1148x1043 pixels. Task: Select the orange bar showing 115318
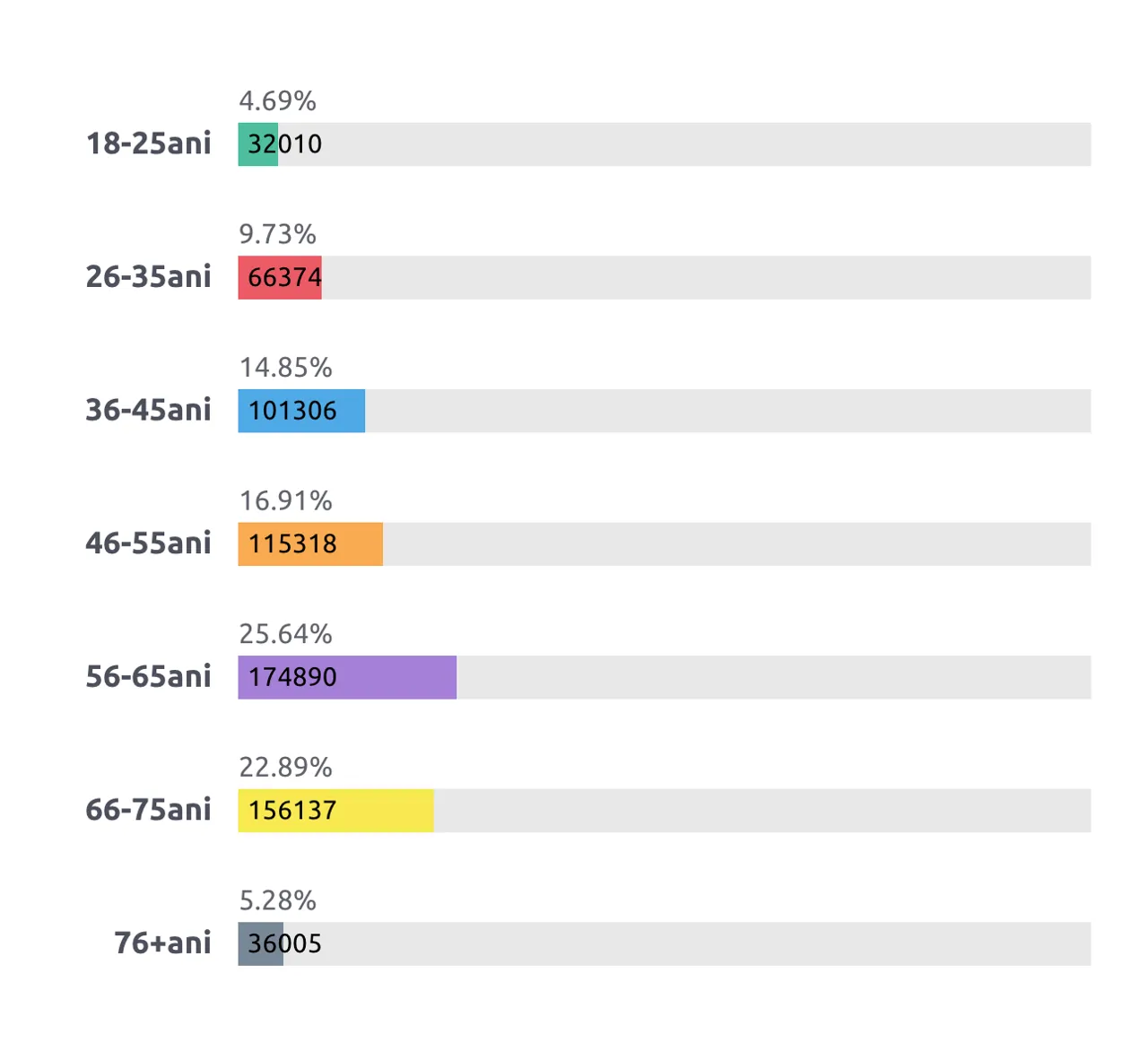310,544
